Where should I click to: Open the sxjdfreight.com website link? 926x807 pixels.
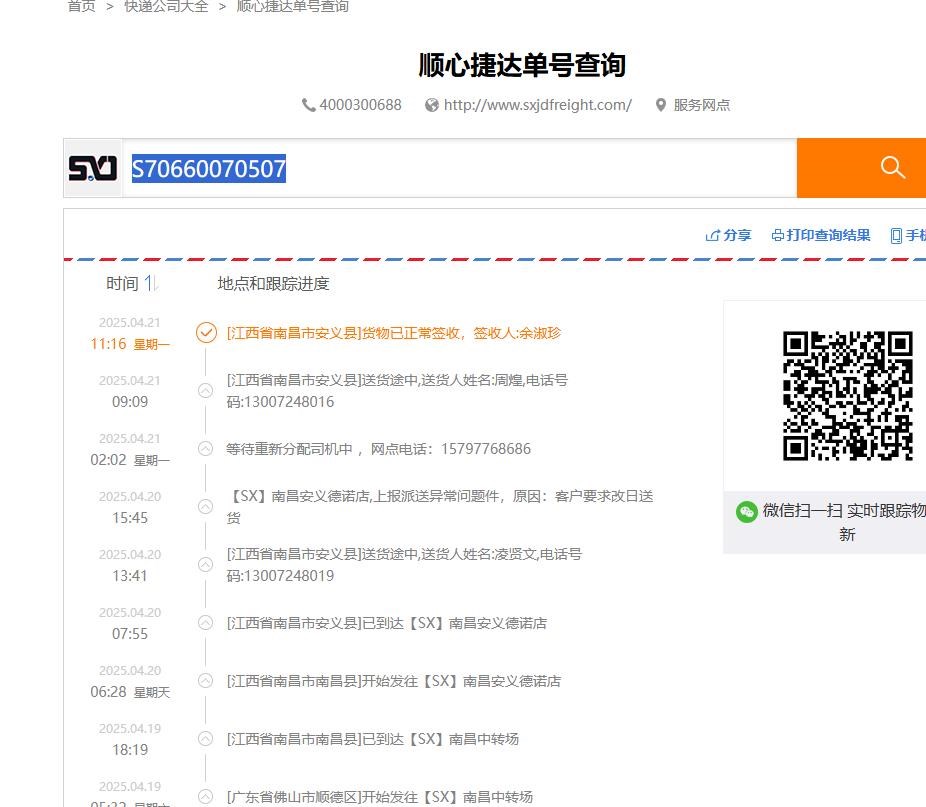tap(537, 105)
